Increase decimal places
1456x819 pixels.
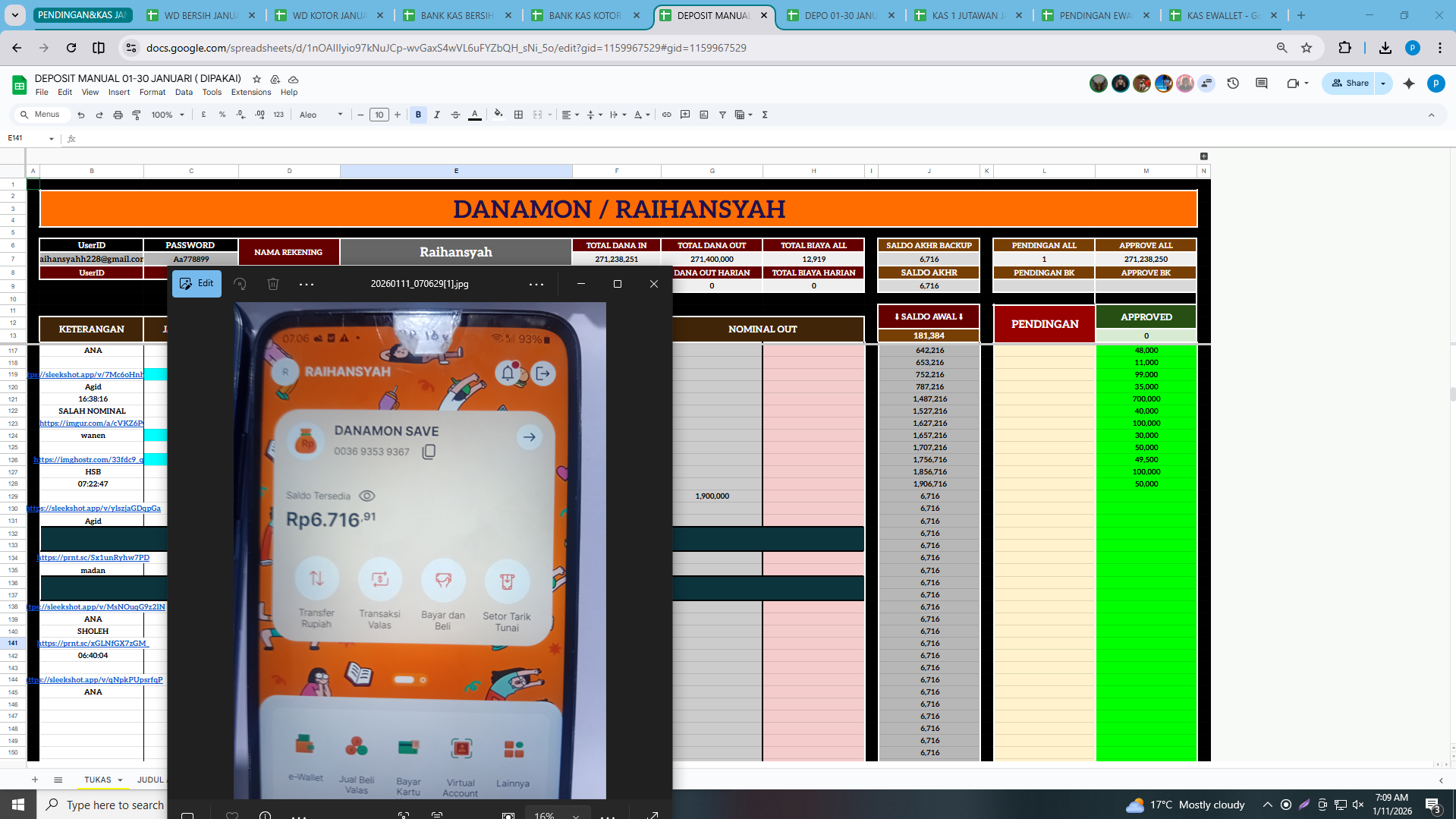point(259,115)
